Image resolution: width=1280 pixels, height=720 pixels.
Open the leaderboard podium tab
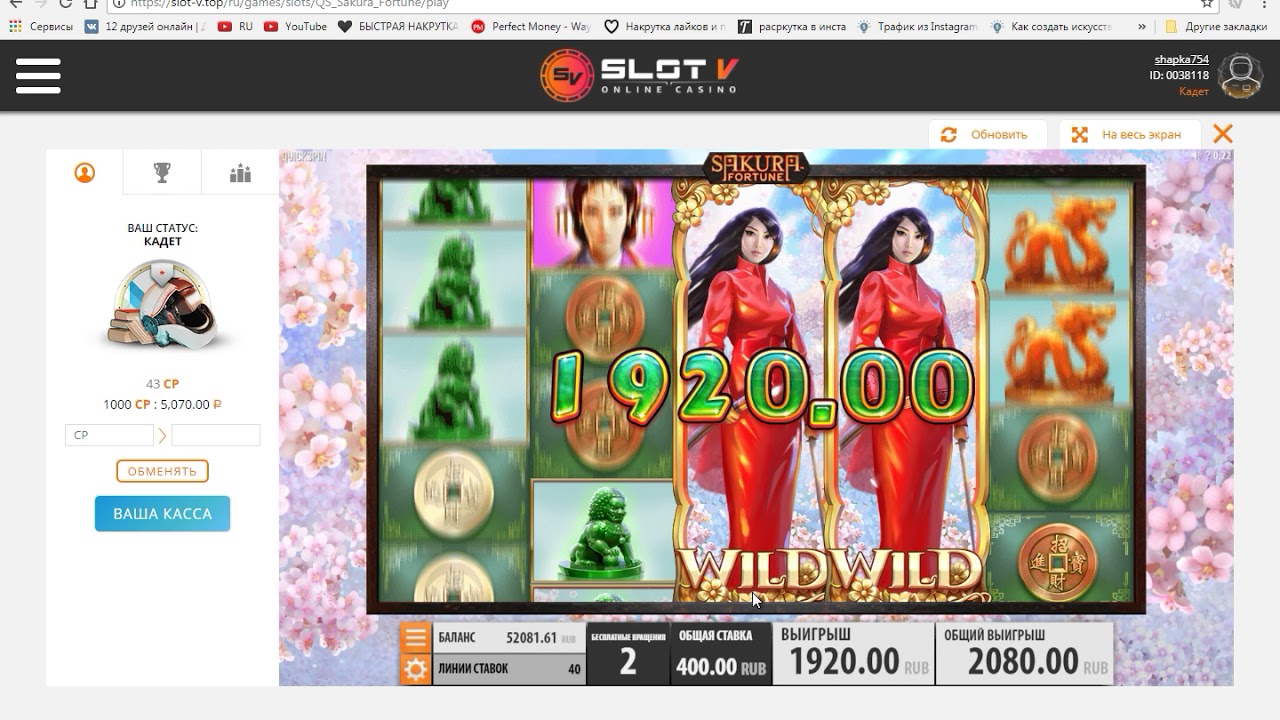tap(240, 173)
